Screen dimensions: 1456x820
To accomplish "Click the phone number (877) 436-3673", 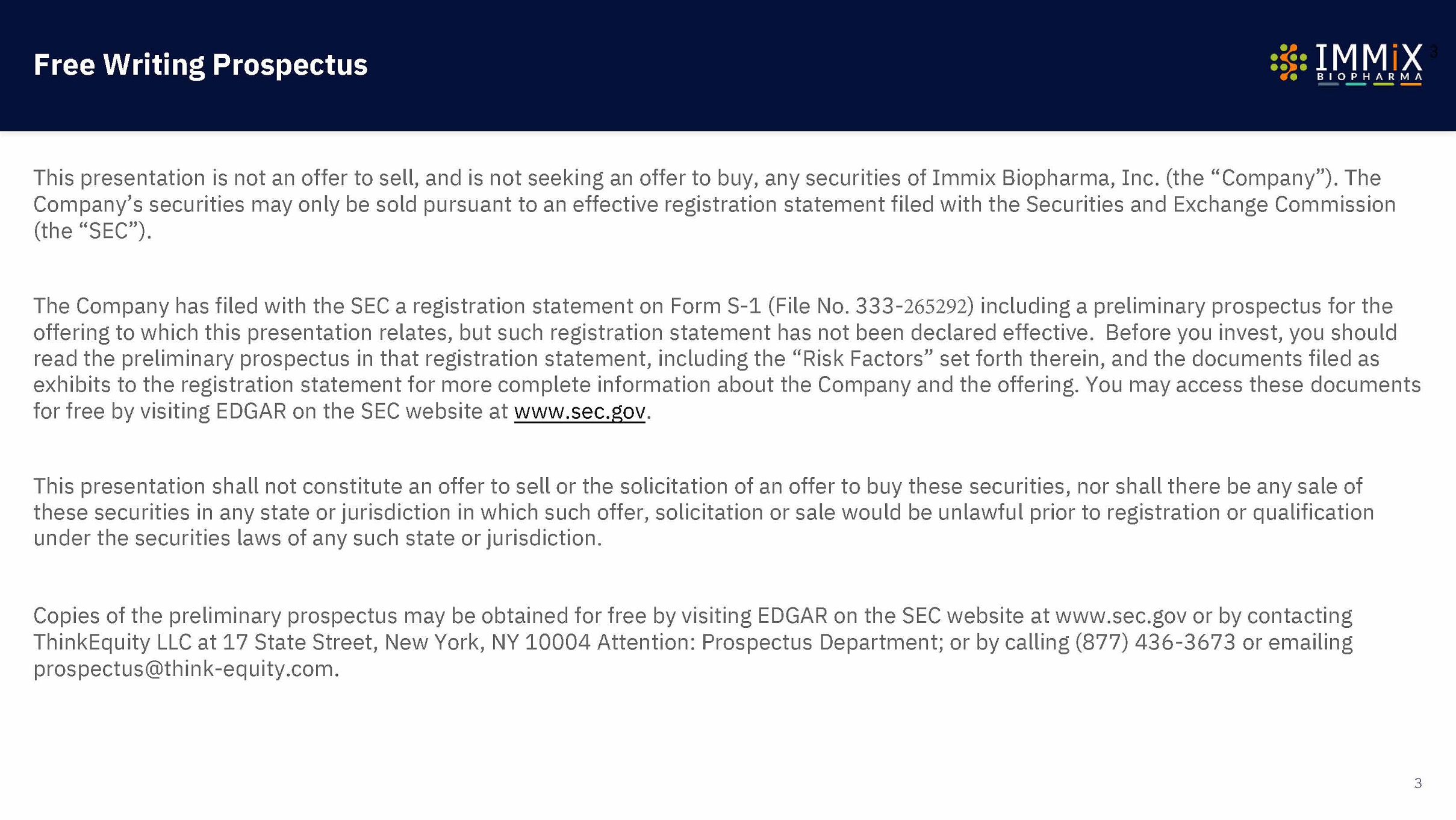I will click(1155, 642).
